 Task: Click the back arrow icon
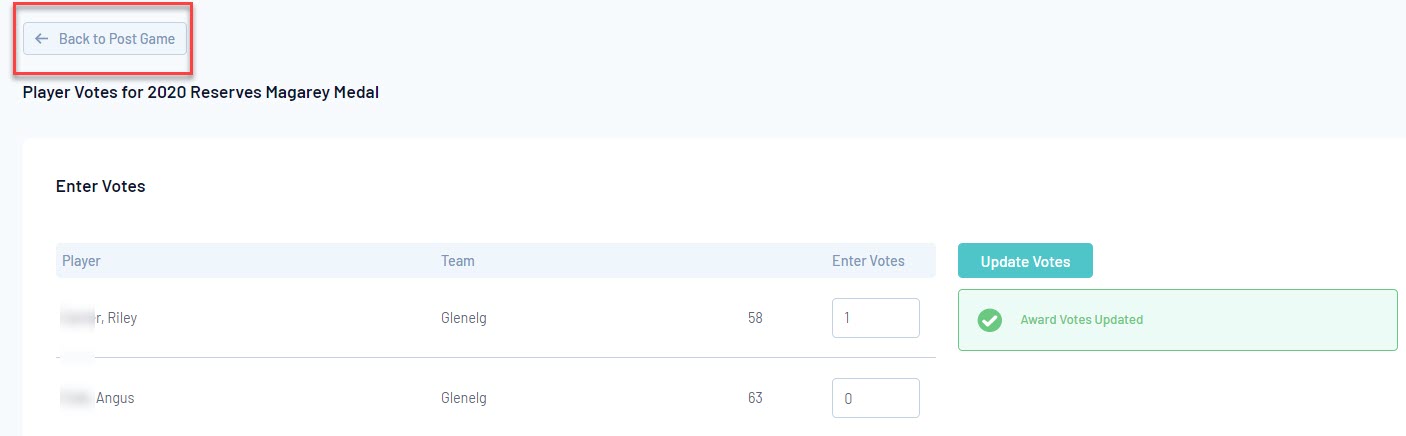41,39
